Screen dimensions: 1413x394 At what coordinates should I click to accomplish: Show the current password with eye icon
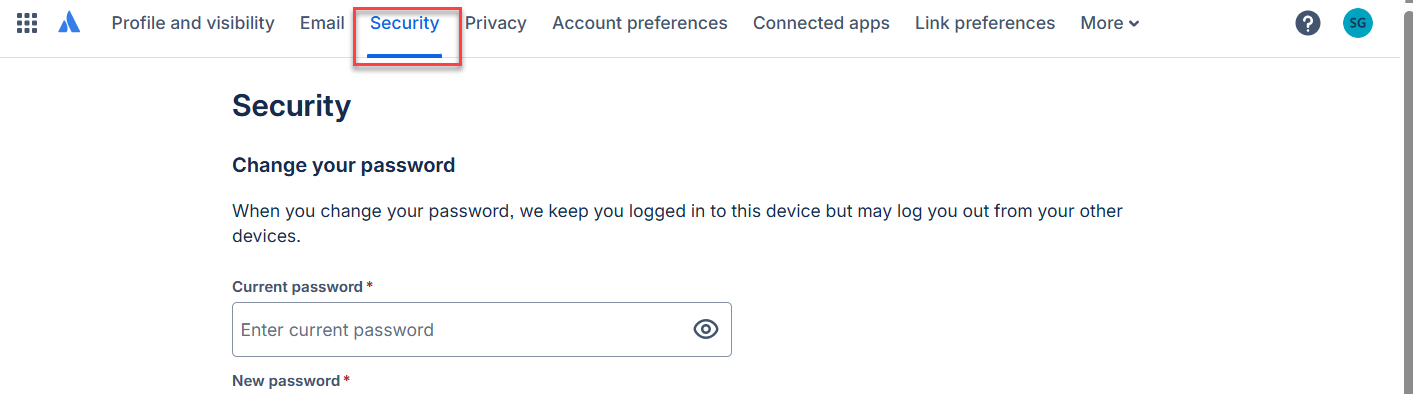[x=706, y=329]
